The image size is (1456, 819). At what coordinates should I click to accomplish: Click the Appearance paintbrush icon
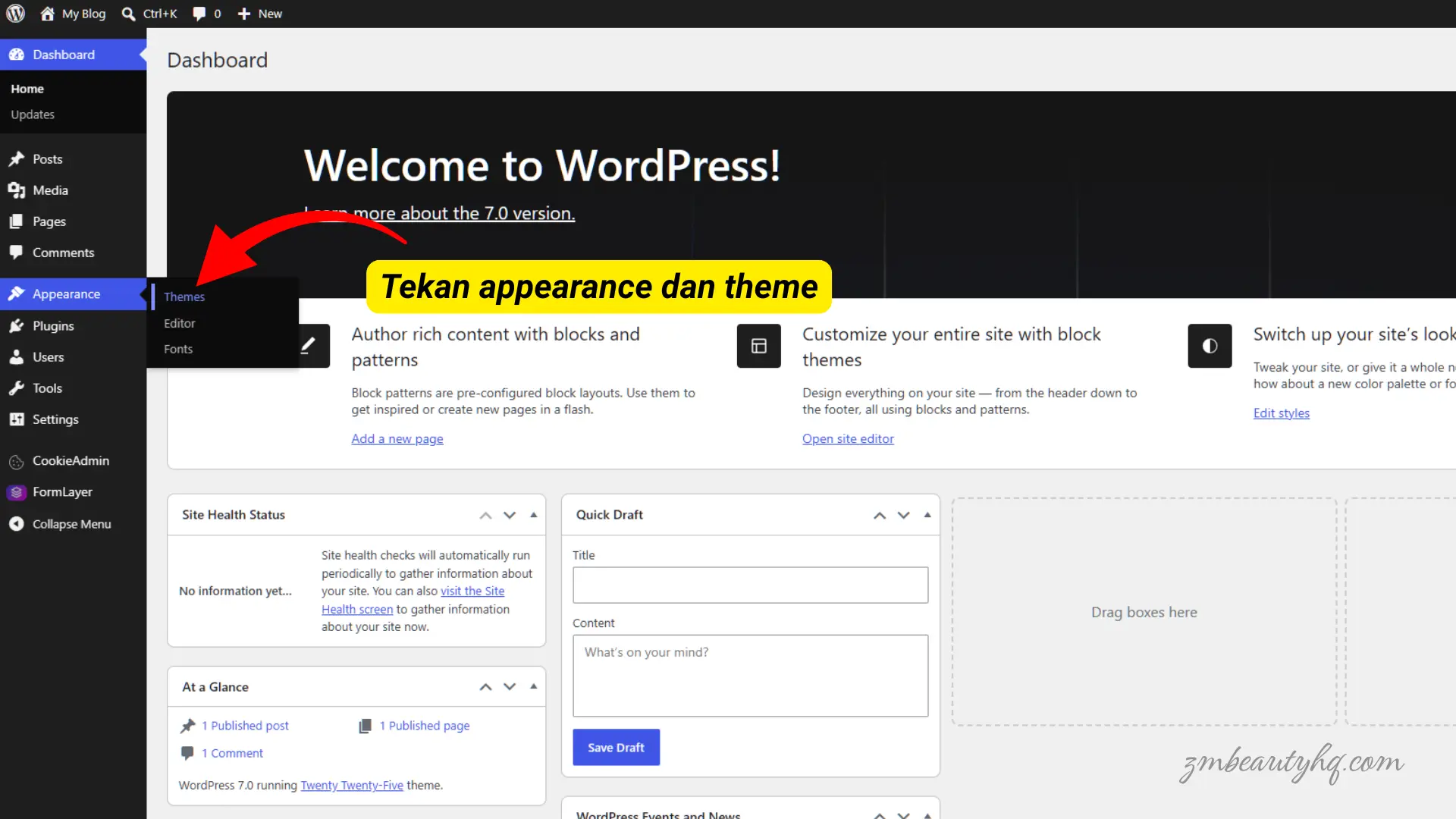[x=16, y=294]
